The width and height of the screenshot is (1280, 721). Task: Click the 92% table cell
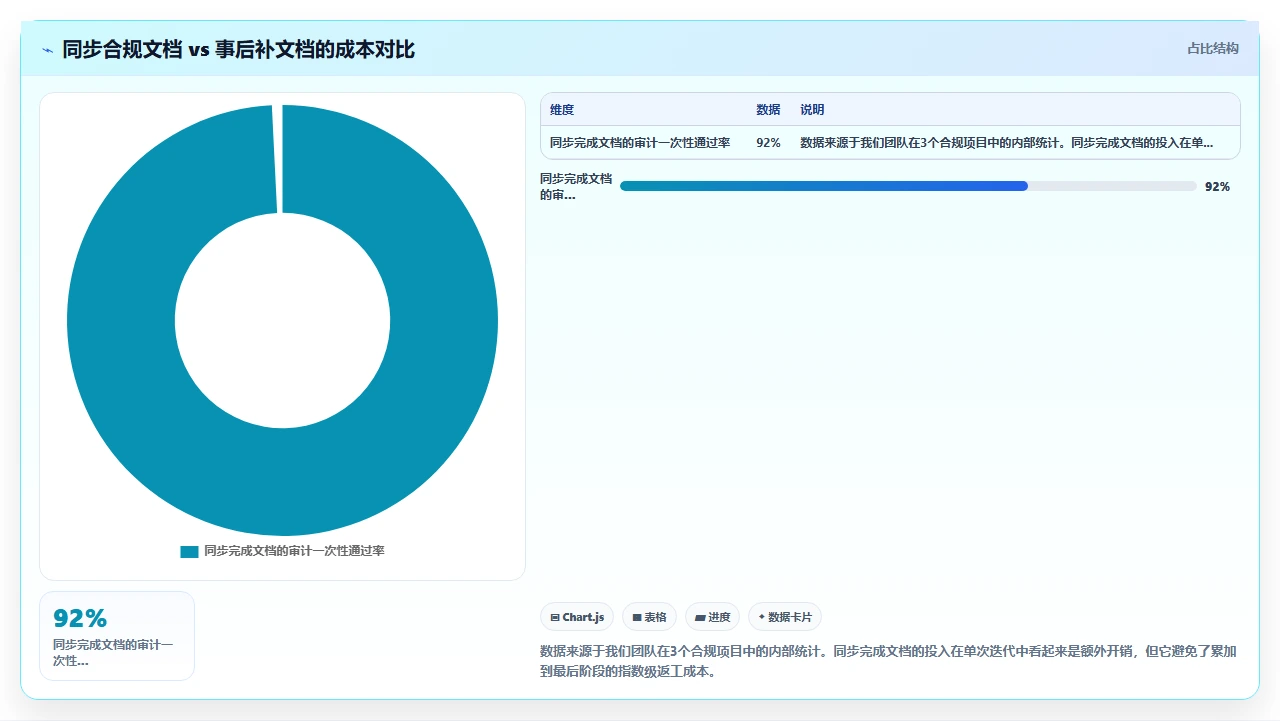[768, 143]
